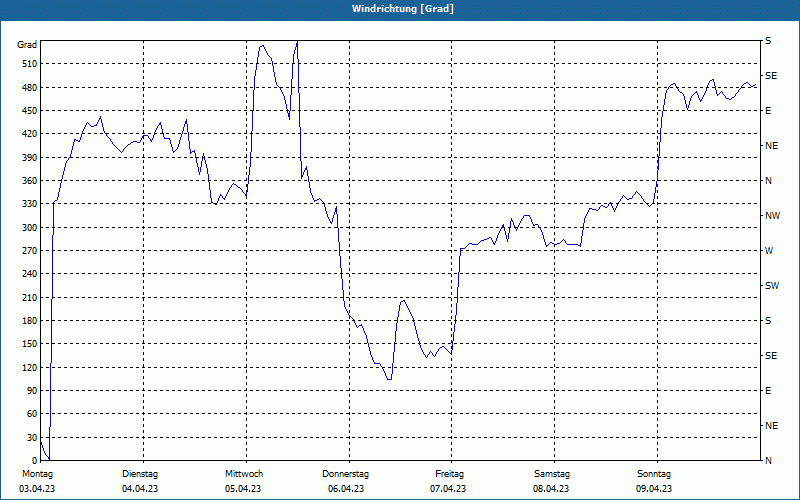
Task: Select the 270 y-axis tick label
Action: click(x=31, y=251)
